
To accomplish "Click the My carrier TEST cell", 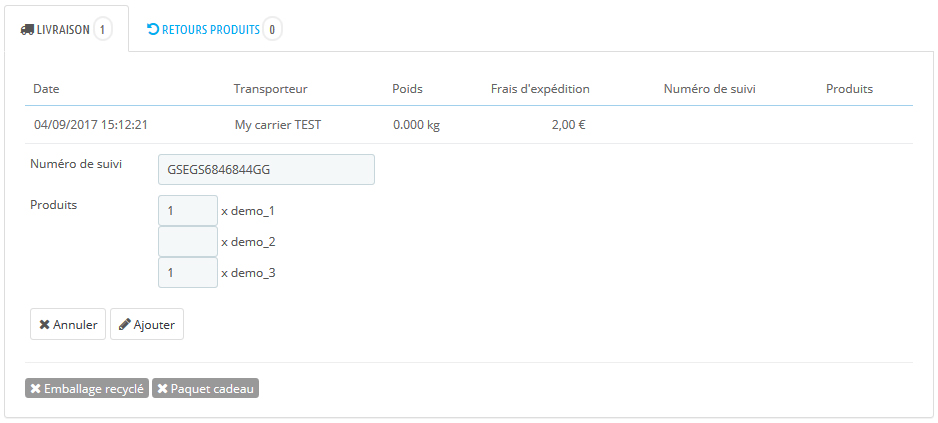I will [x=278, y=126].
